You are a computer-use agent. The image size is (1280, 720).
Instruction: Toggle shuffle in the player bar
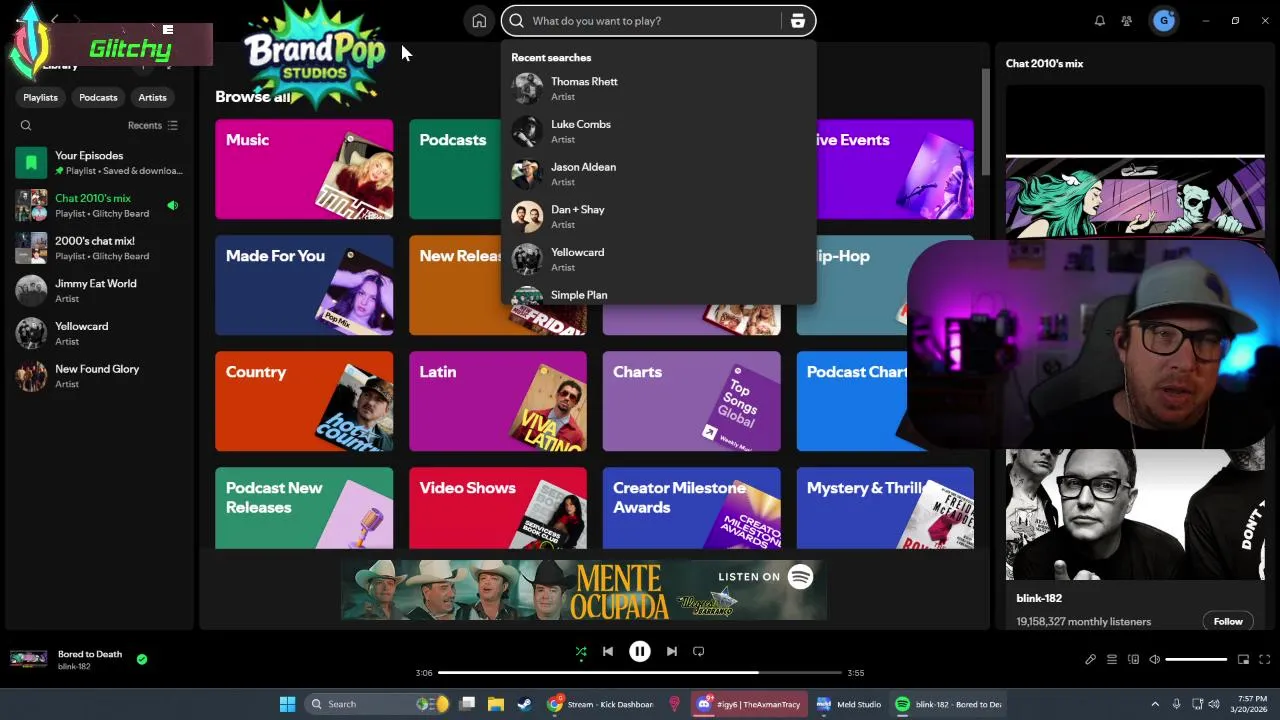(581, 651)
